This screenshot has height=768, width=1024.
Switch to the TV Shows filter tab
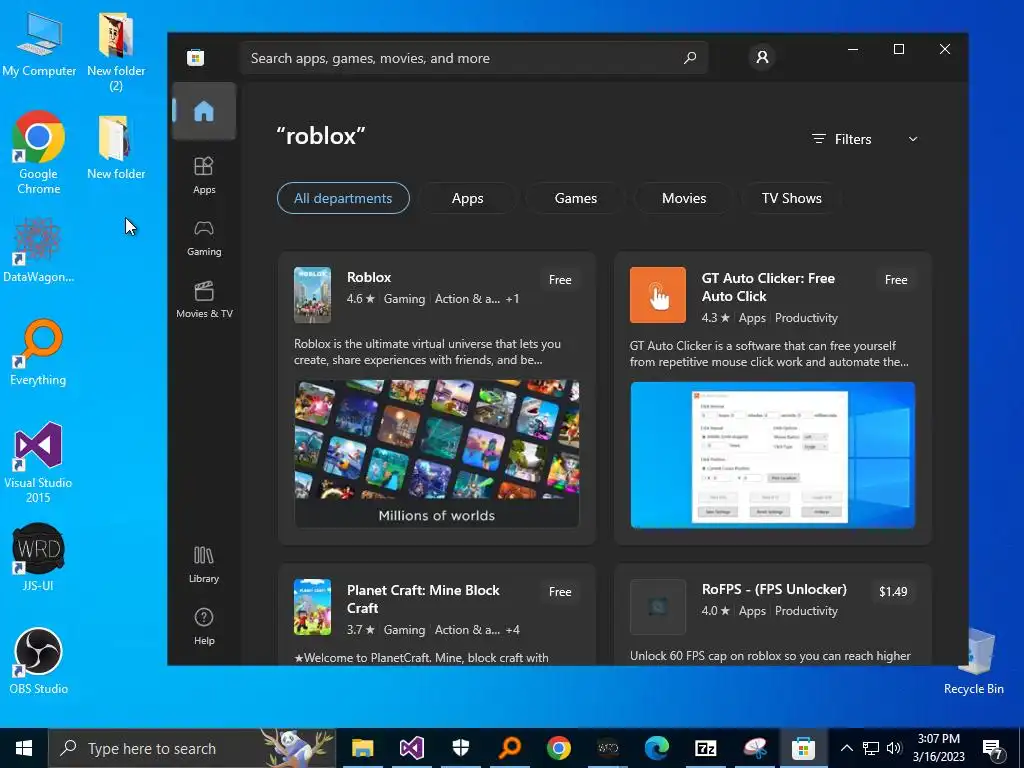792,198
